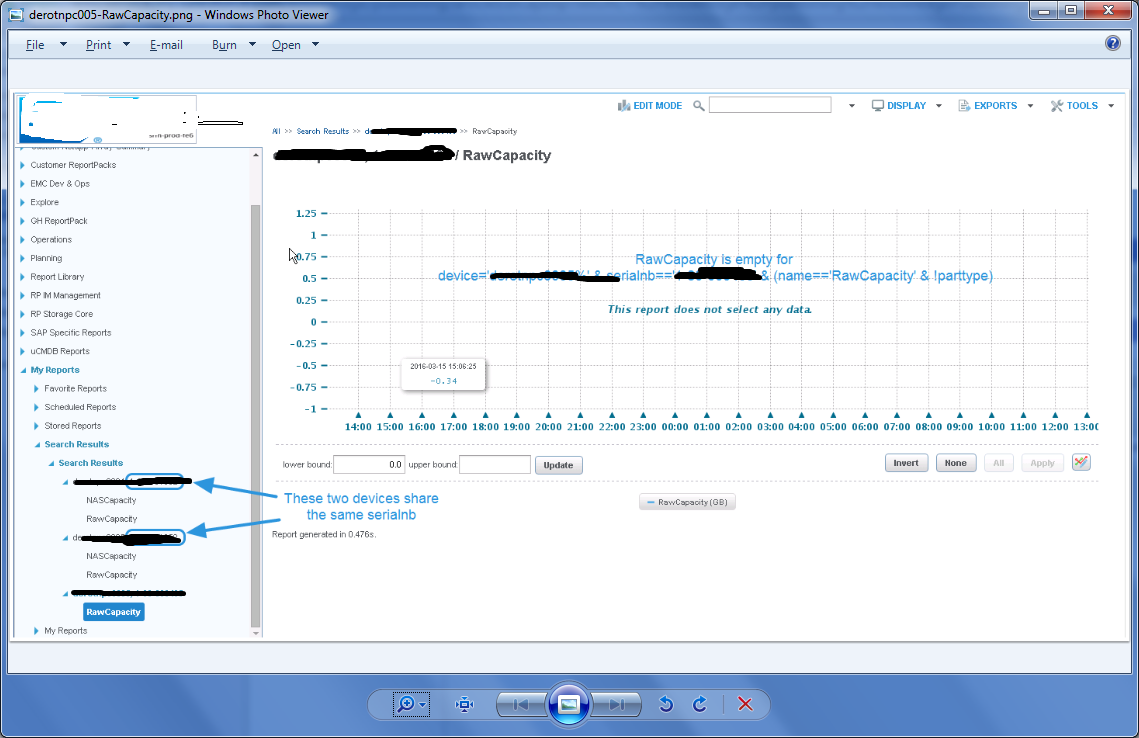Open the Burn menu
1139x738 pixels.
coord(224,44)
